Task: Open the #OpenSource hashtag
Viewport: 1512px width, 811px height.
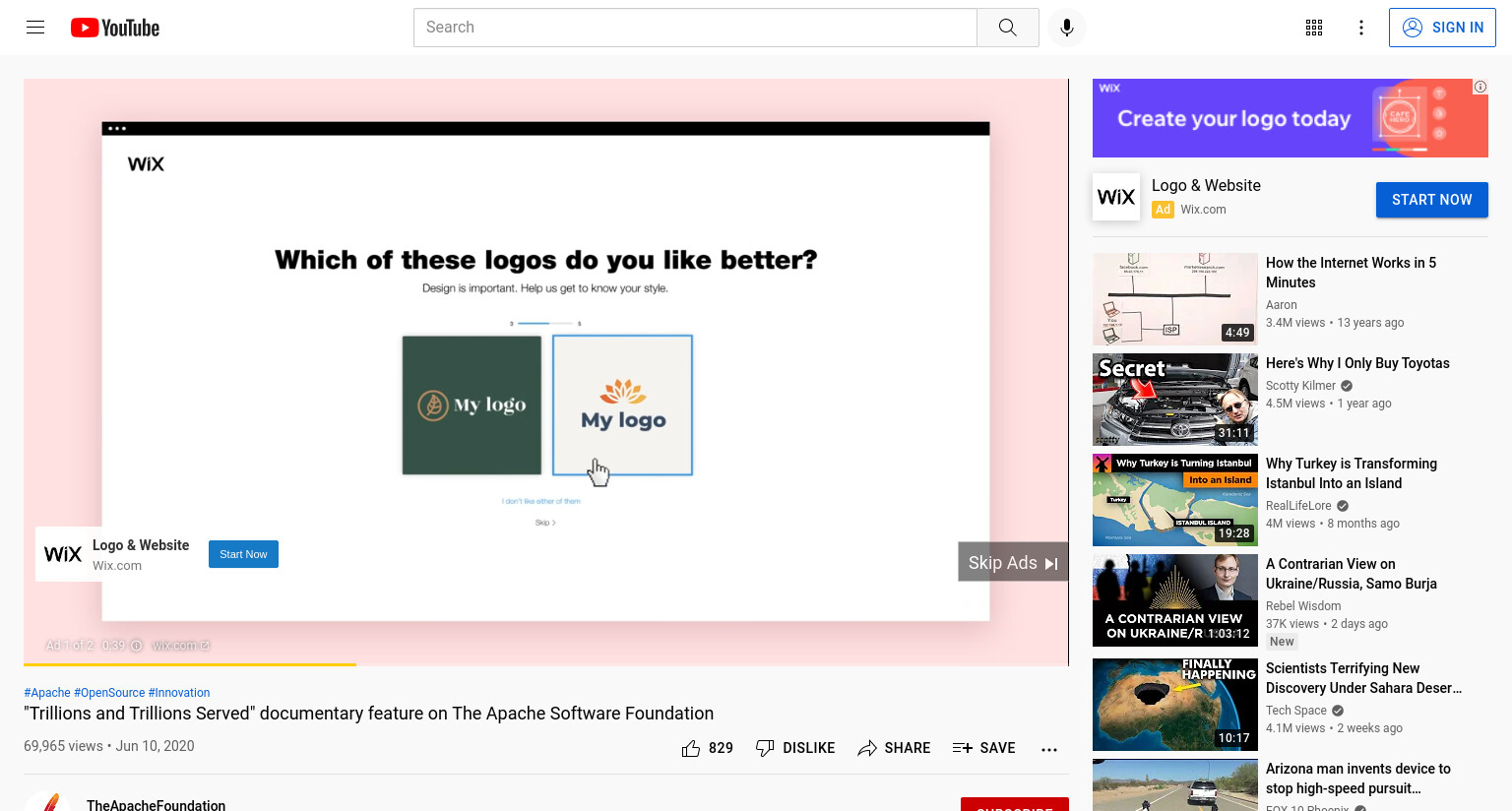Action: click(109, 693)
